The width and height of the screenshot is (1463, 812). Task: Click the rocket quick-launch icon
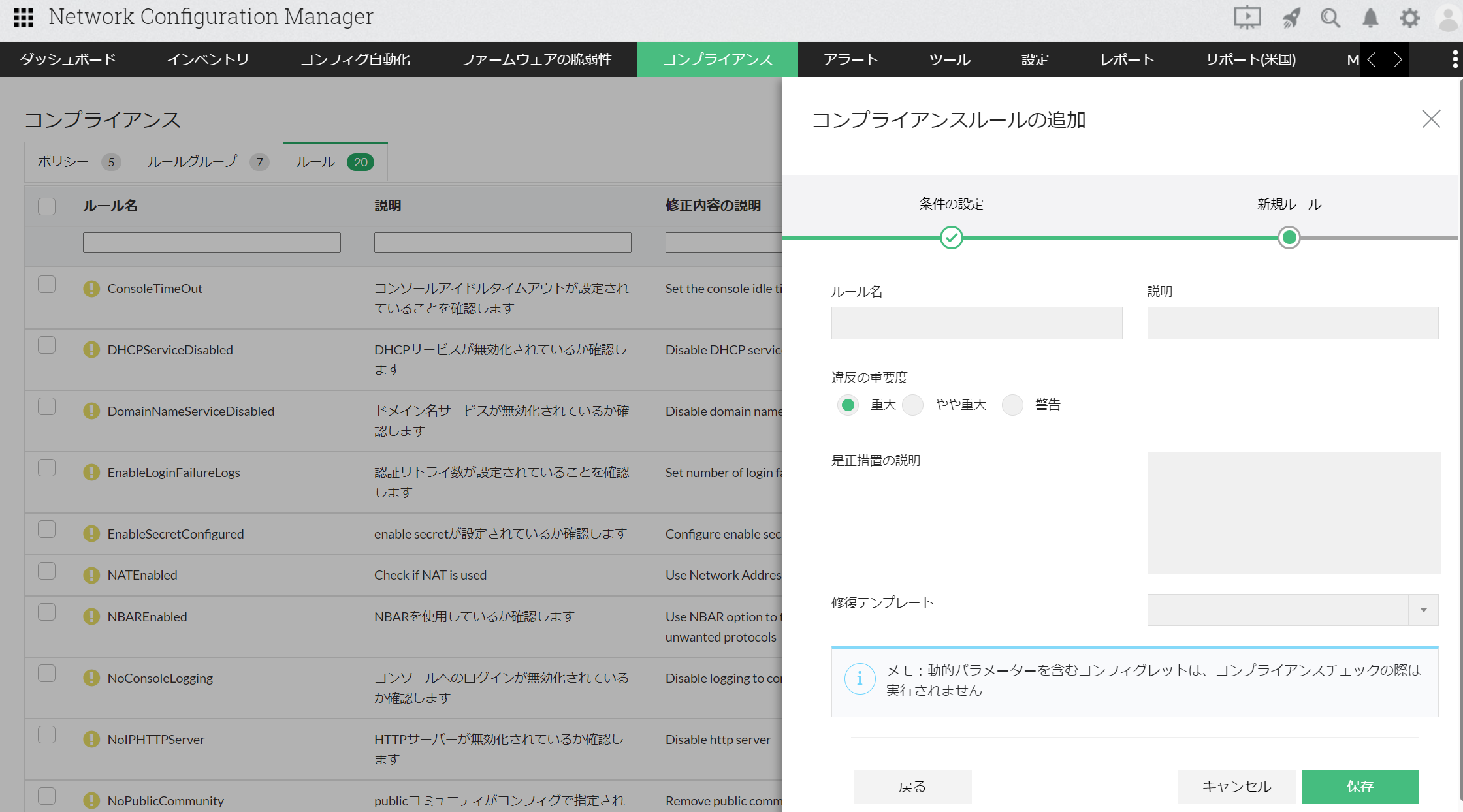(x=1291, y=18)
